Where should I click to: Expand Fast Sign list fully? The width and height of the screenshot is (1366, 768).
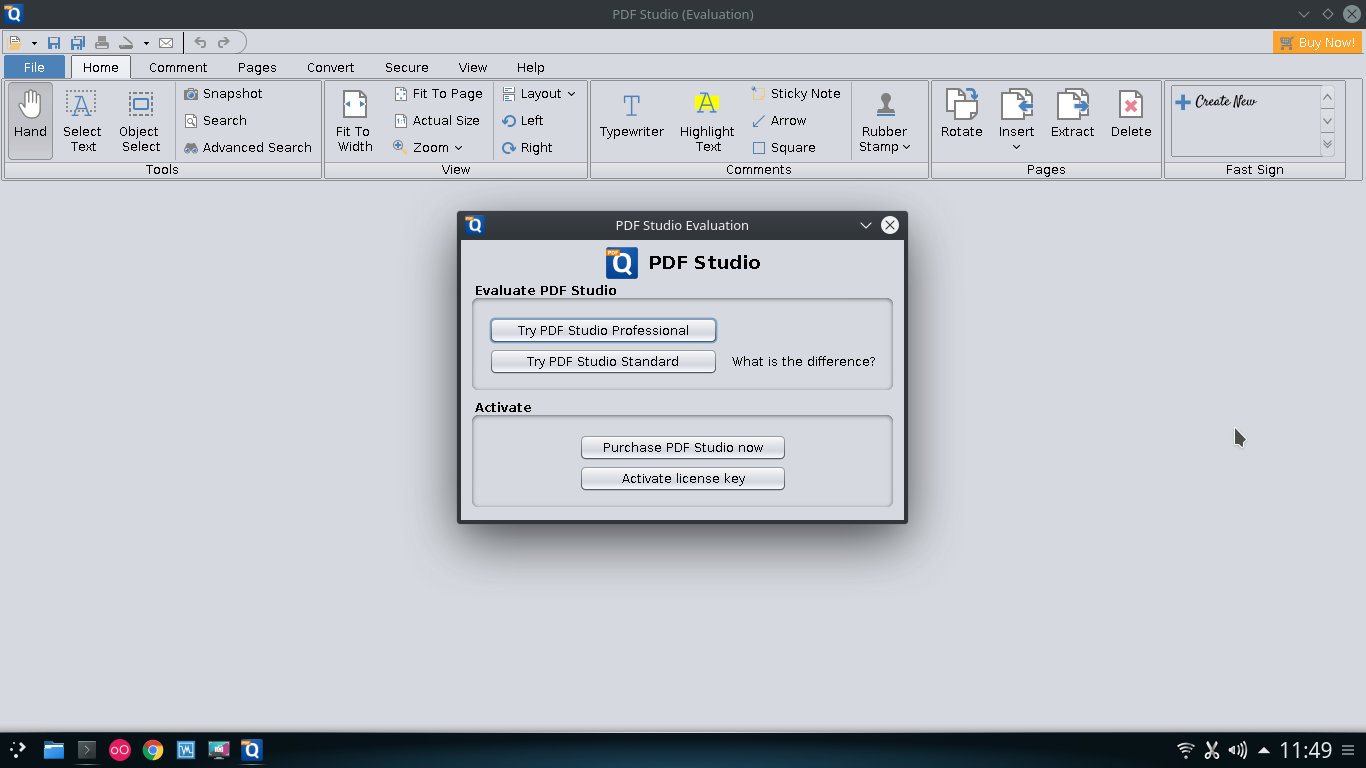pos(1328,145)
